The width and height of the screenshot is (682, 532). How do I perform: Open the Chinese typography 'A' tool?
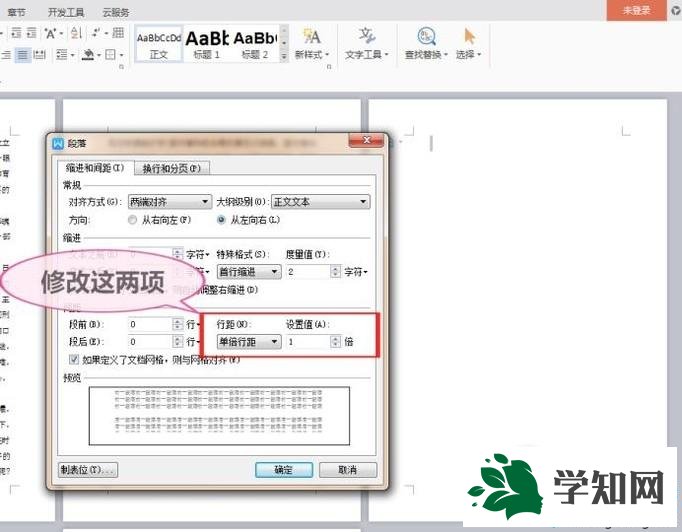click(50, 33)
